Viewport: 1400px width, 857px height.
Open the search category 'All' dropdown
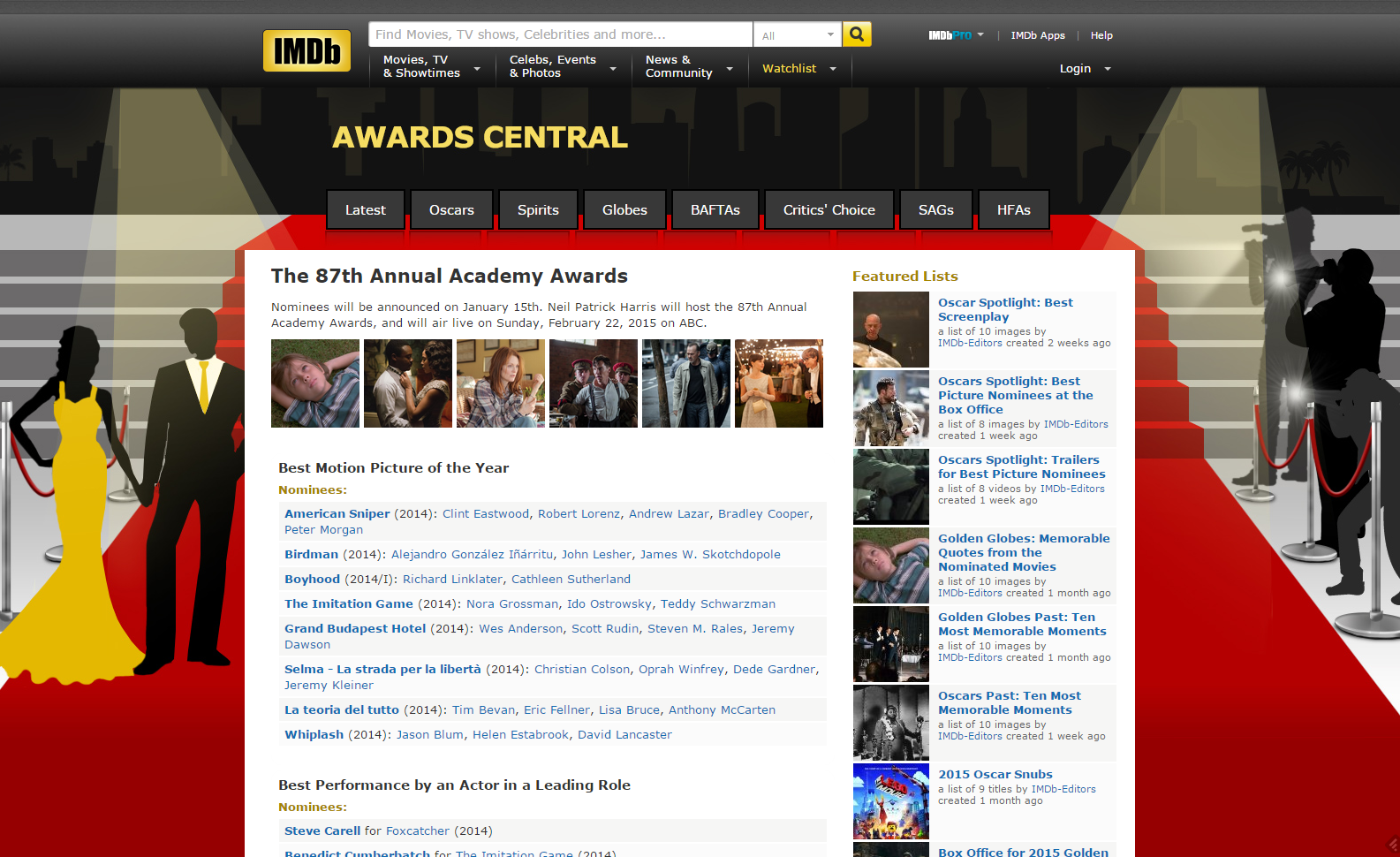[x=798, y=35]
